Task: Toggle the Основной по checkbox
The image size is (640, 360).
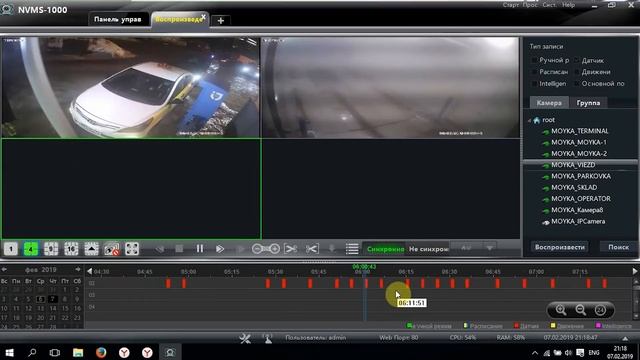Action: click(577, 84)
